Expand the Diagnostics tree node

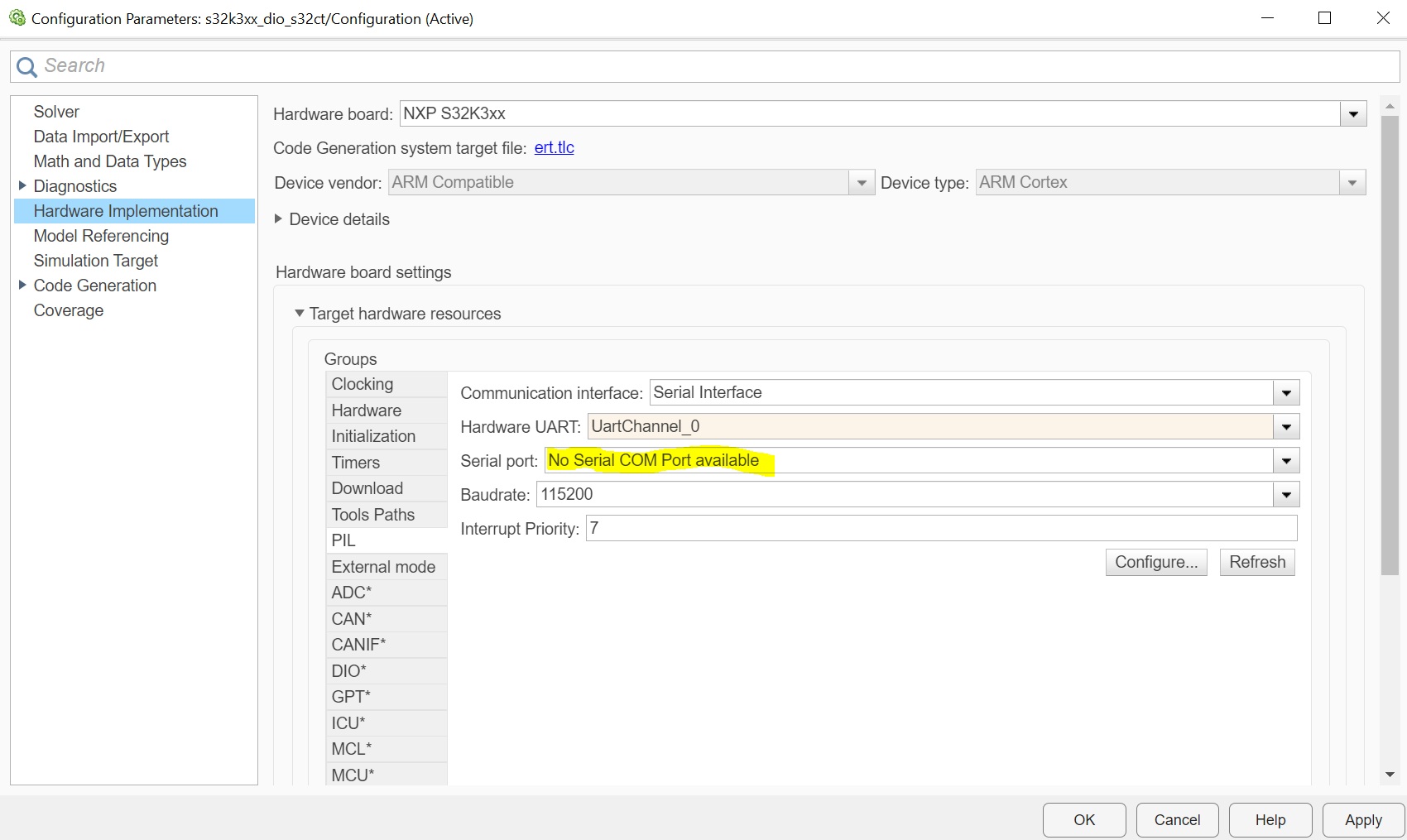22,185
